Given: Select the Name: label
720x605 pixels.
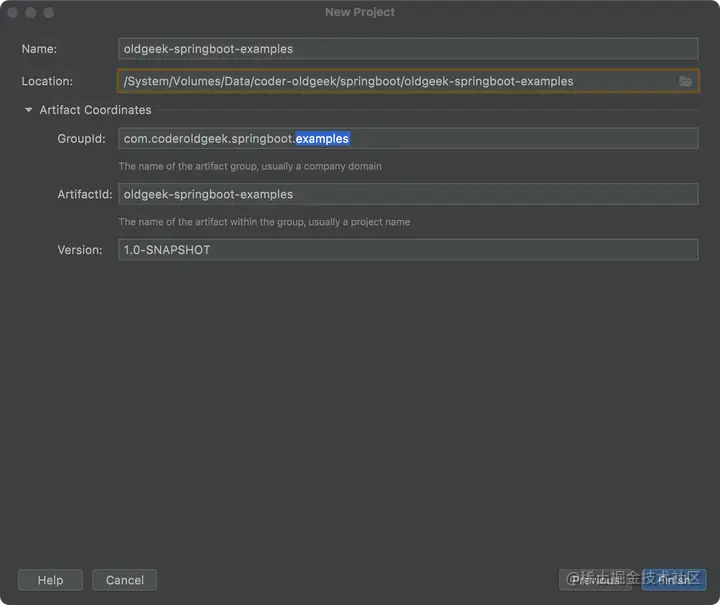Looking at the screenshot, I should click(39, 49).
